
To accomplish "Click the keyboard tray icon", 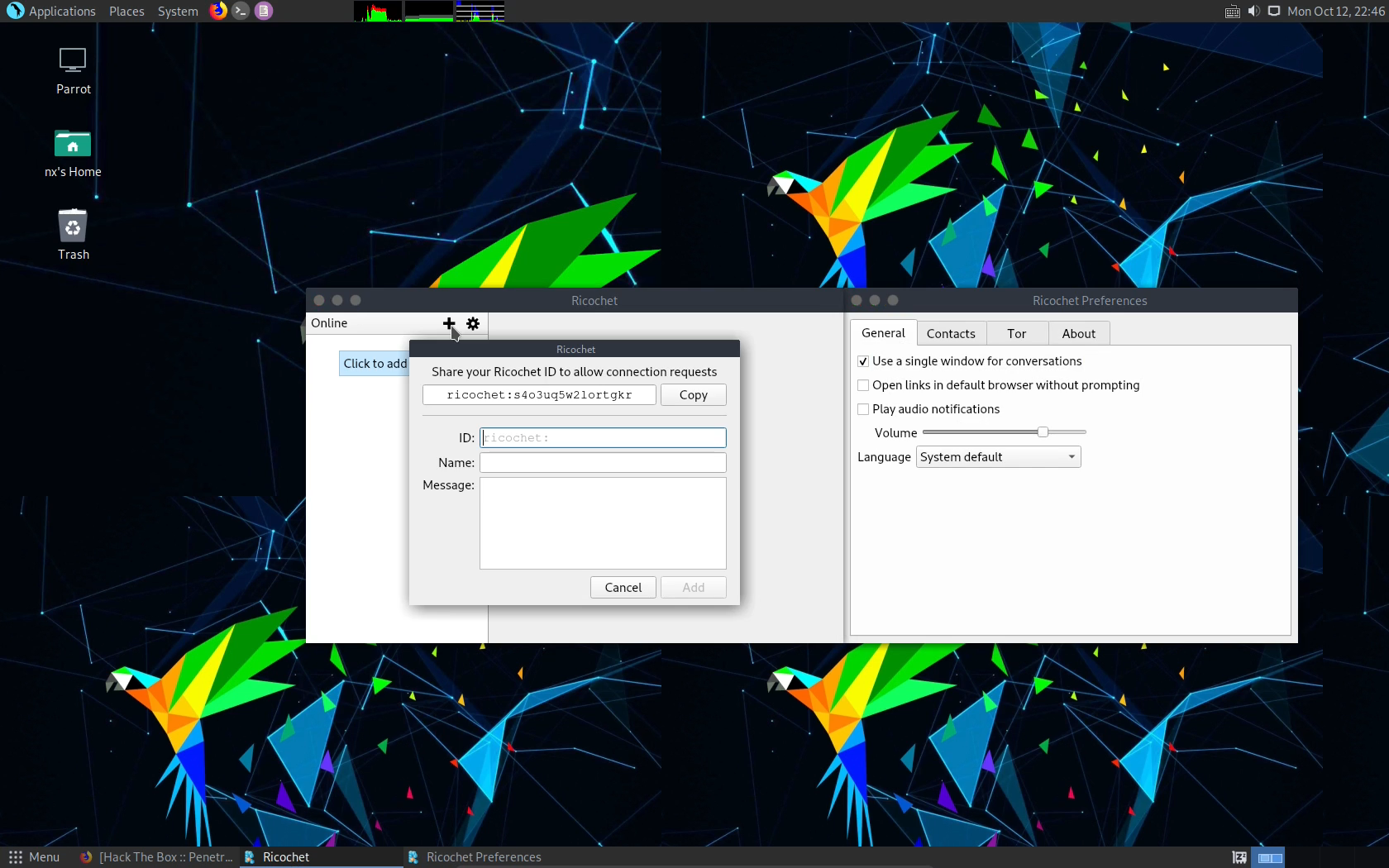I will (1232, 11).
